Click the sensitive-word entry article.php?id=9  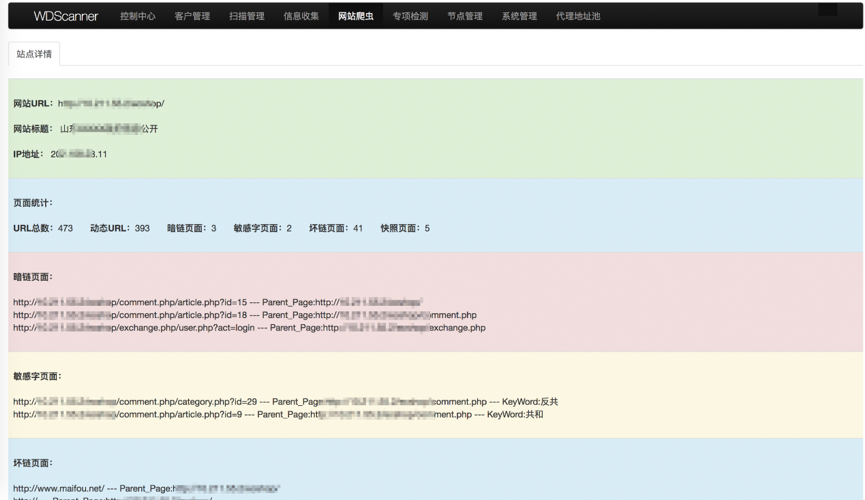278,414
